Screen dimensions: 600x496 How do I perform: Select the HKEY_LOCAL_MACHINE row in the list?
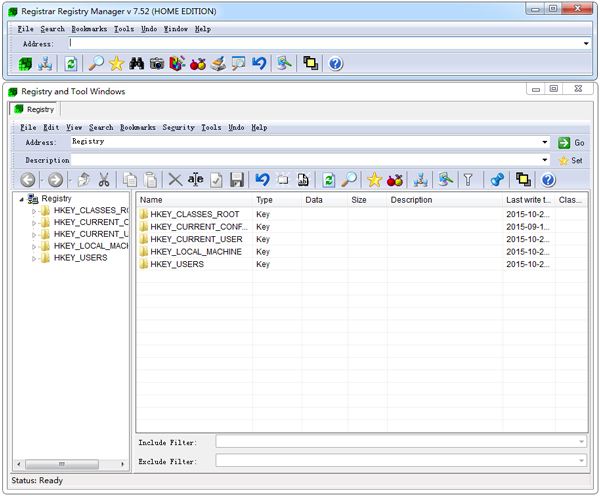point(195,252)
